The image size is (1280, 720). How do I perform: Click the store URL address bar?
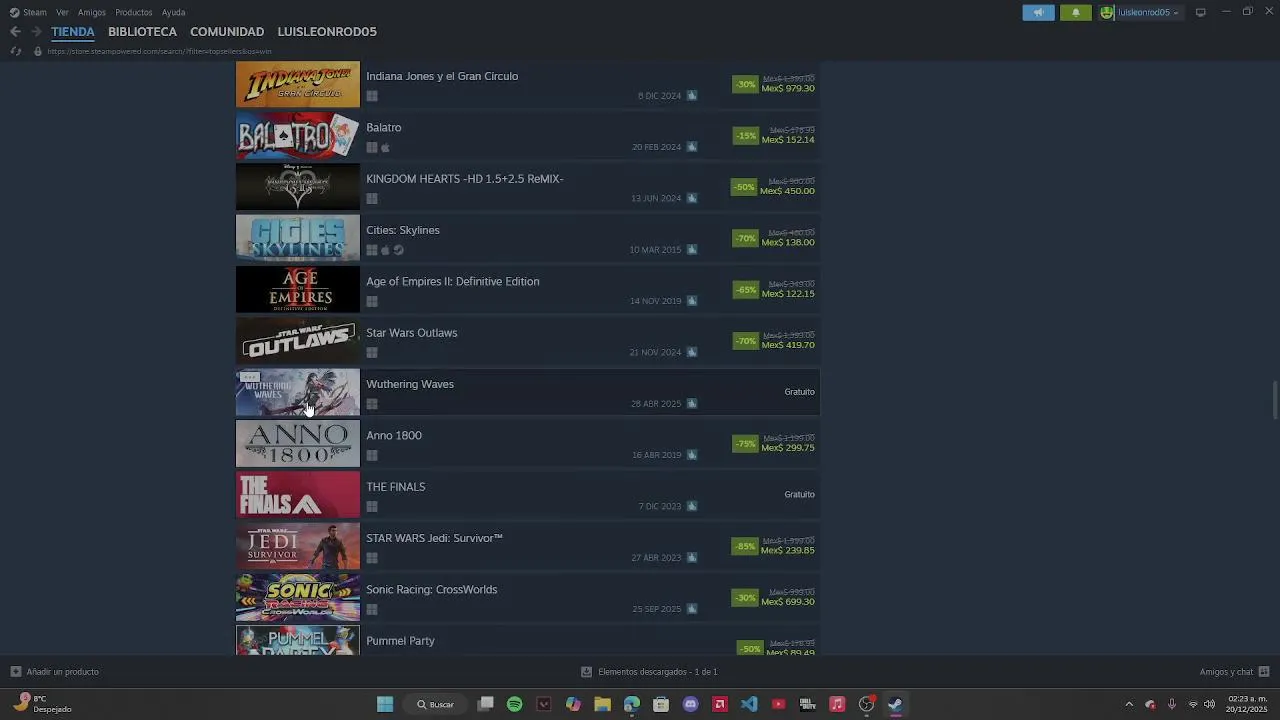coord(160,51)
